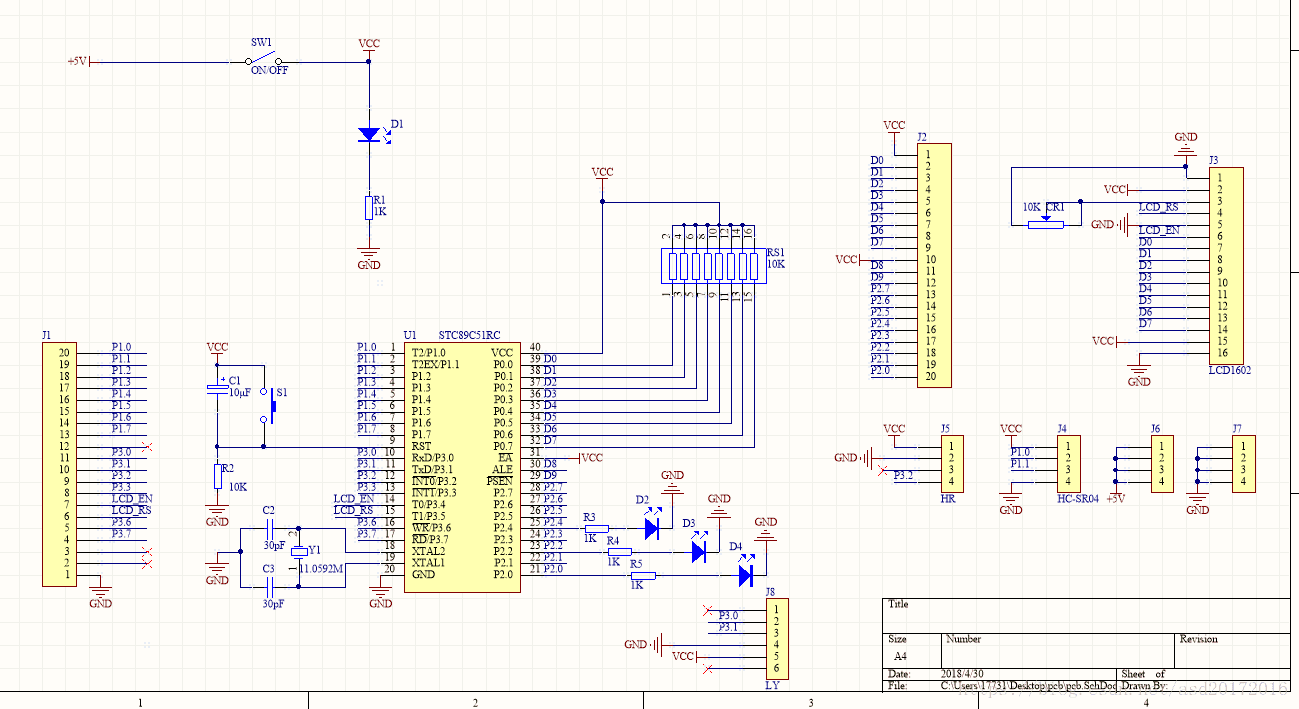1299x709 pixels.
Task: Click the D4 LED symbol
Action: coord(745,575)
